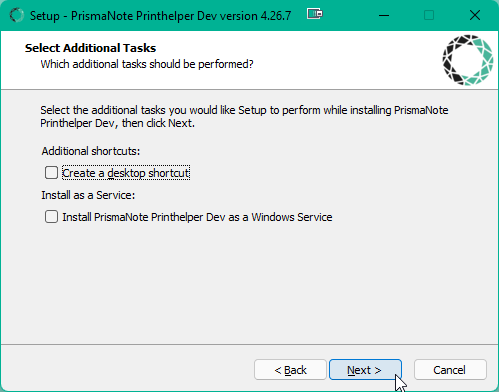Cancel the setup wizard
Viewport: 499px width, 392px height.
(x=450, y=370)
